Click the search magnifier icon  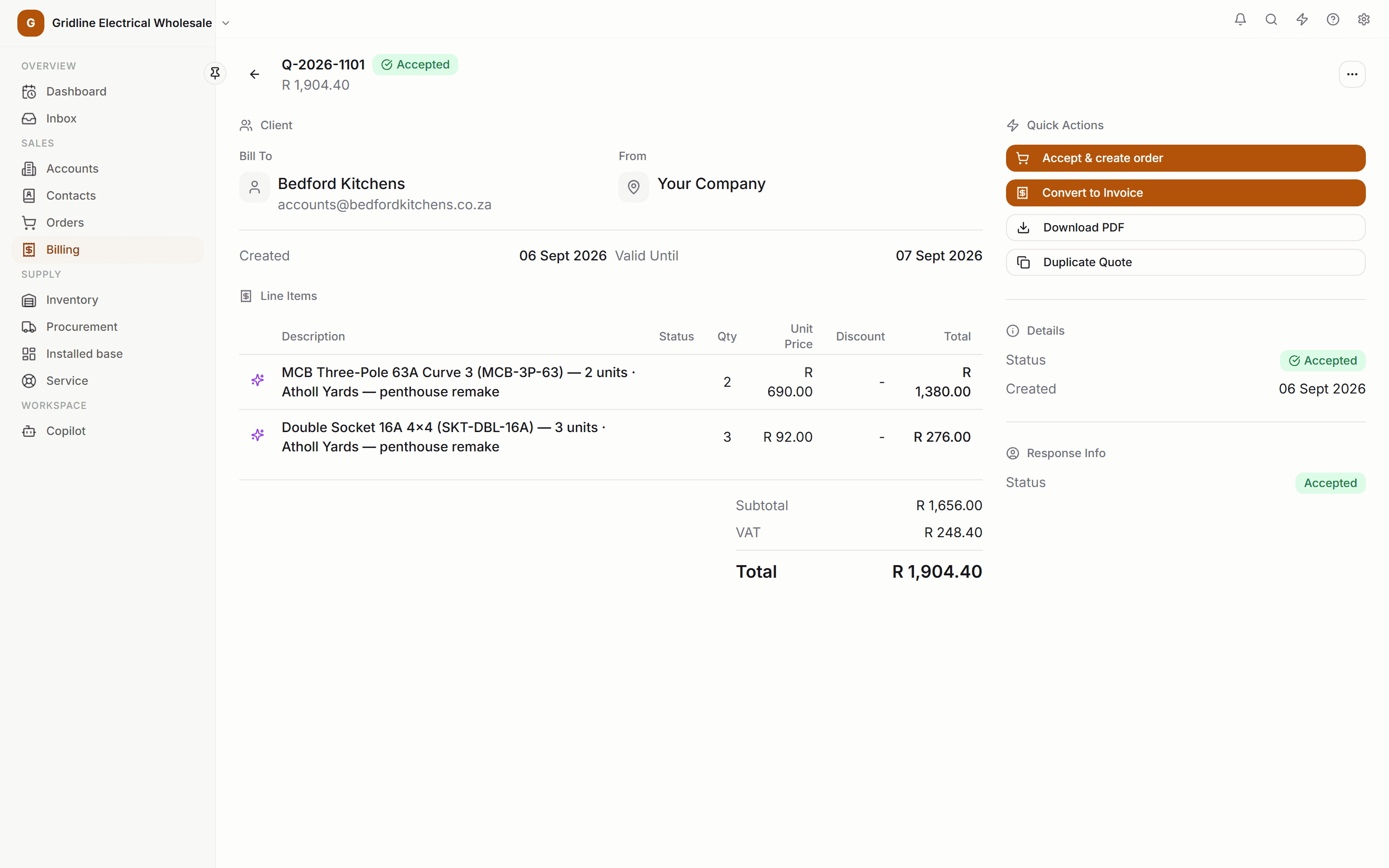pyautogui.click(x=1271, y=19)
